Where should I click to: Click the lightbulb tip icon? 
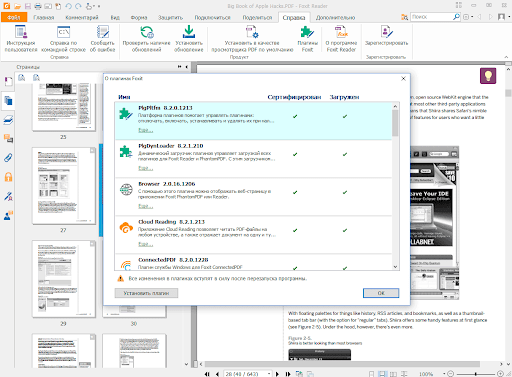488,76
